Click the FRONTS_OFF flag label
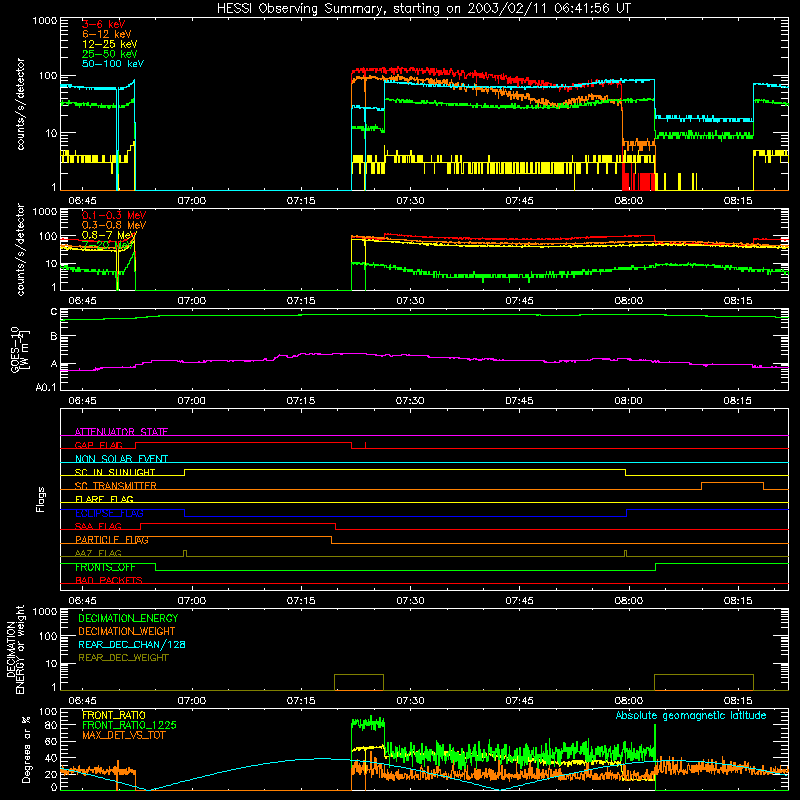 click(x=105, y=567)
